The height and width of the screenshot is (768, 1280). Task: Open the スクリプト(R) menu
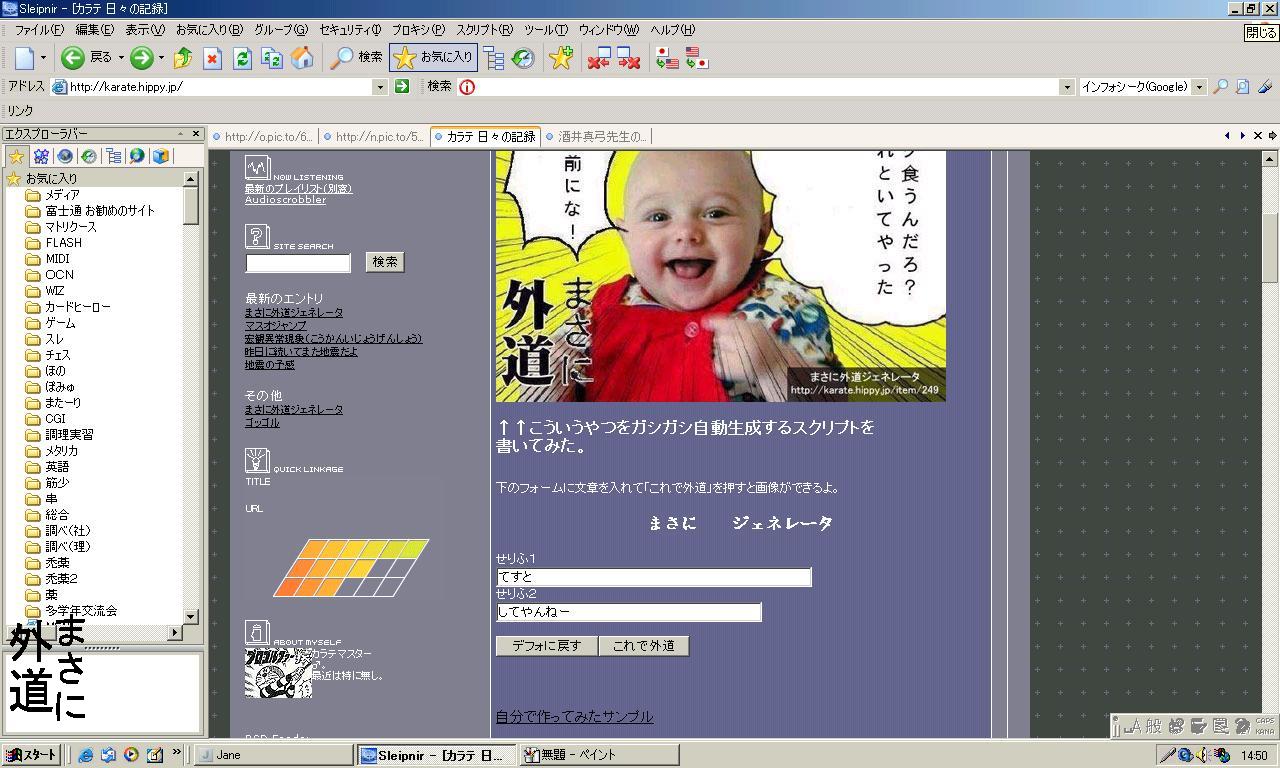pos(485,30)
